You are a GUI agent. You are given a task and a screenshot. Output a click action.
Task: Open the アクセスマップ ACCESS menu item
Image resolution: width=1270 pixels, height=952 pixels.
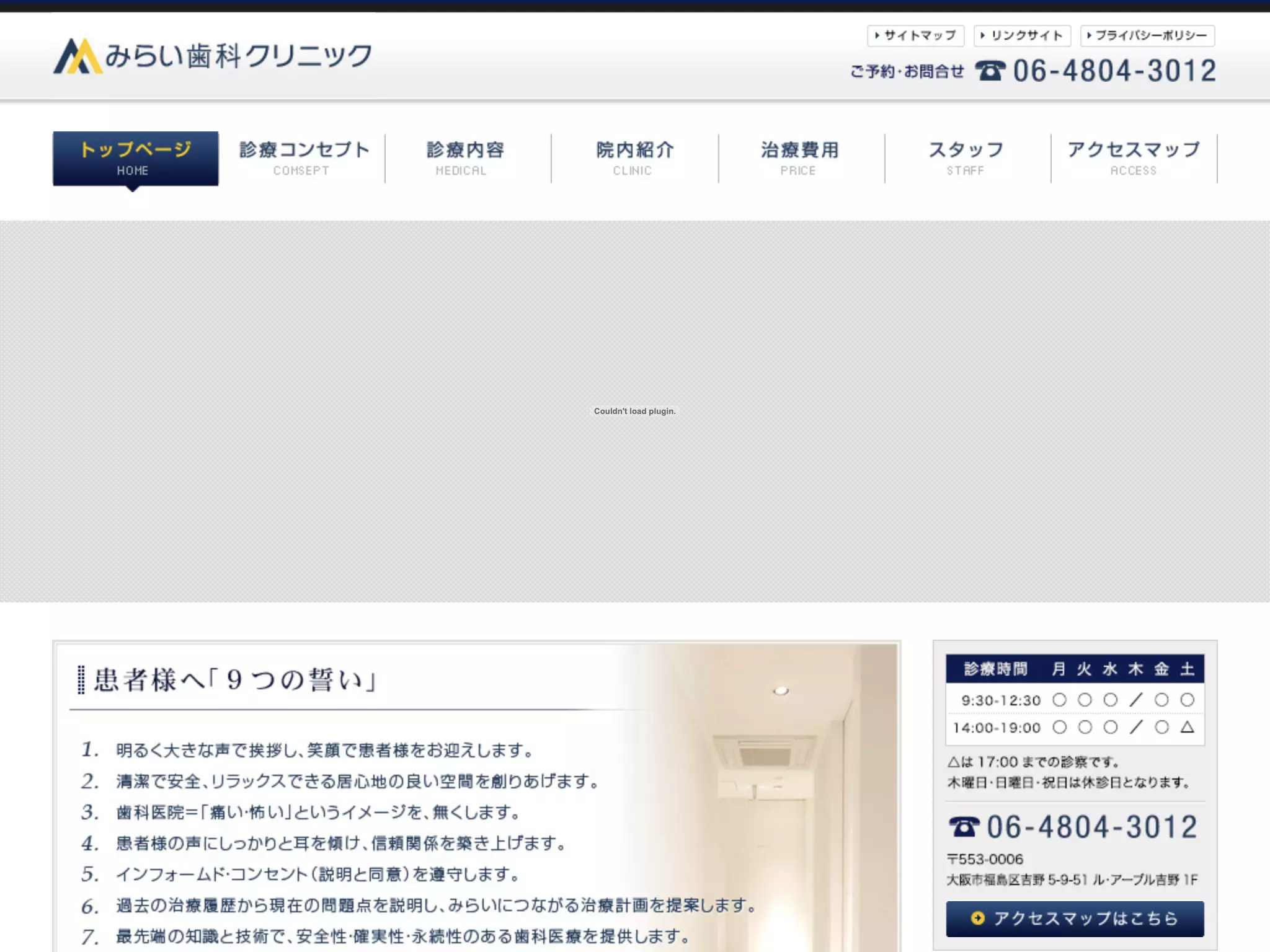[1134, 159]
